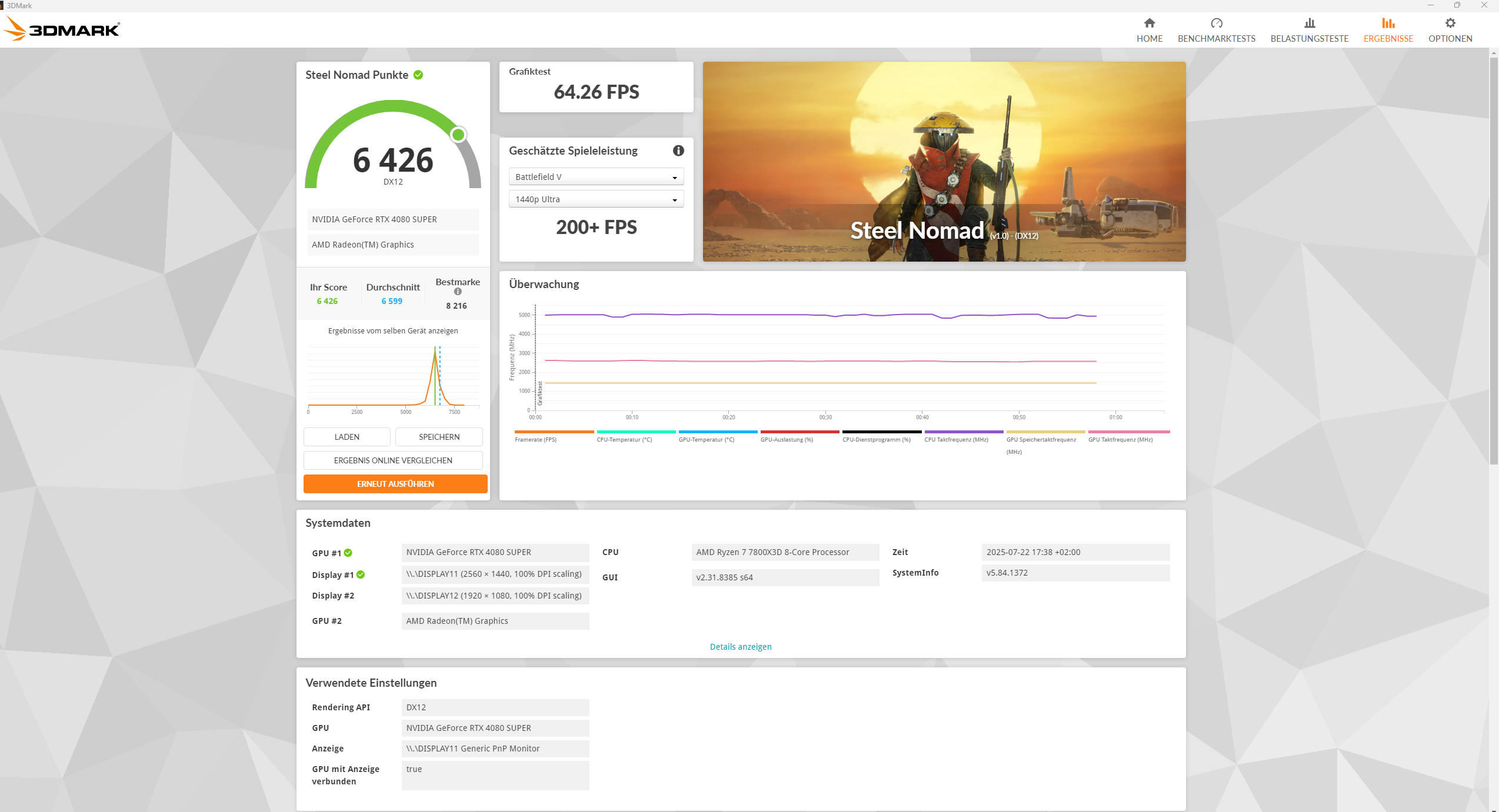
Task: Open the Battlefield V game dropdown
Action: click(595, 177)
